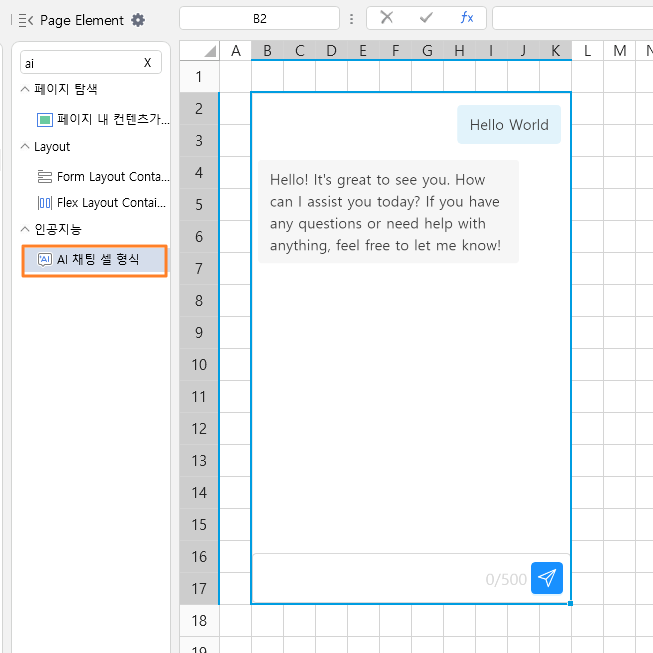Select row 18 header
This screenshot has height=653, width=653.
(x=199, y=621)
